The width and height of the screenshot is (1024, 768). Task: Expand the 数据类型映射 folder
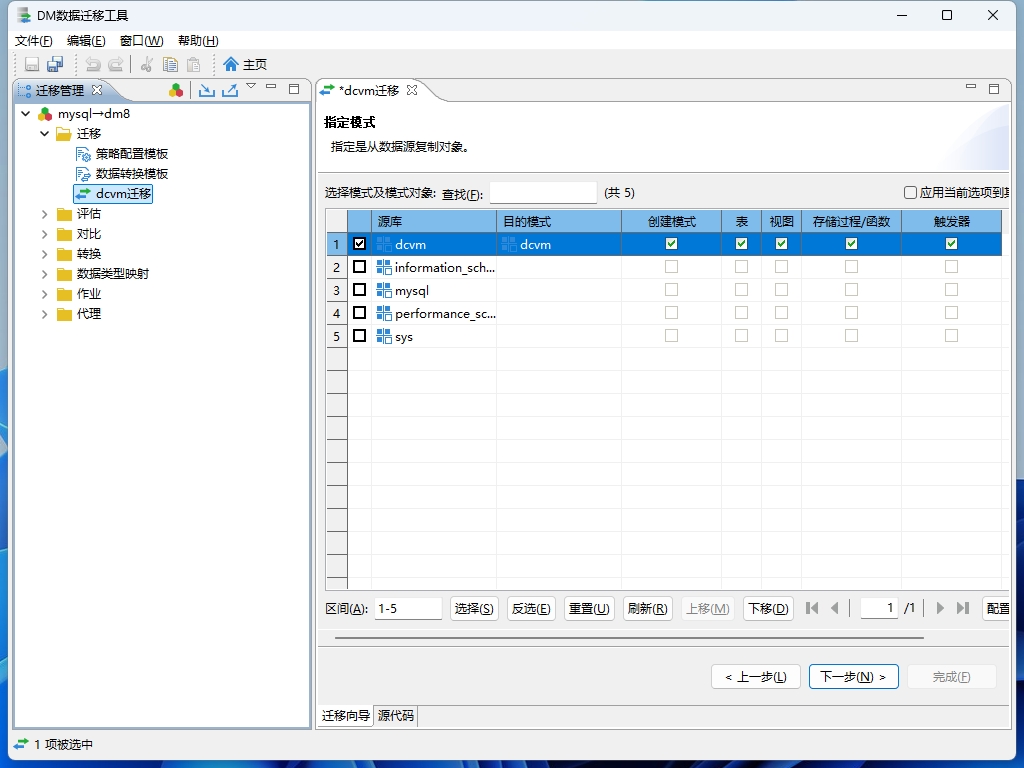tap(44, 274)
